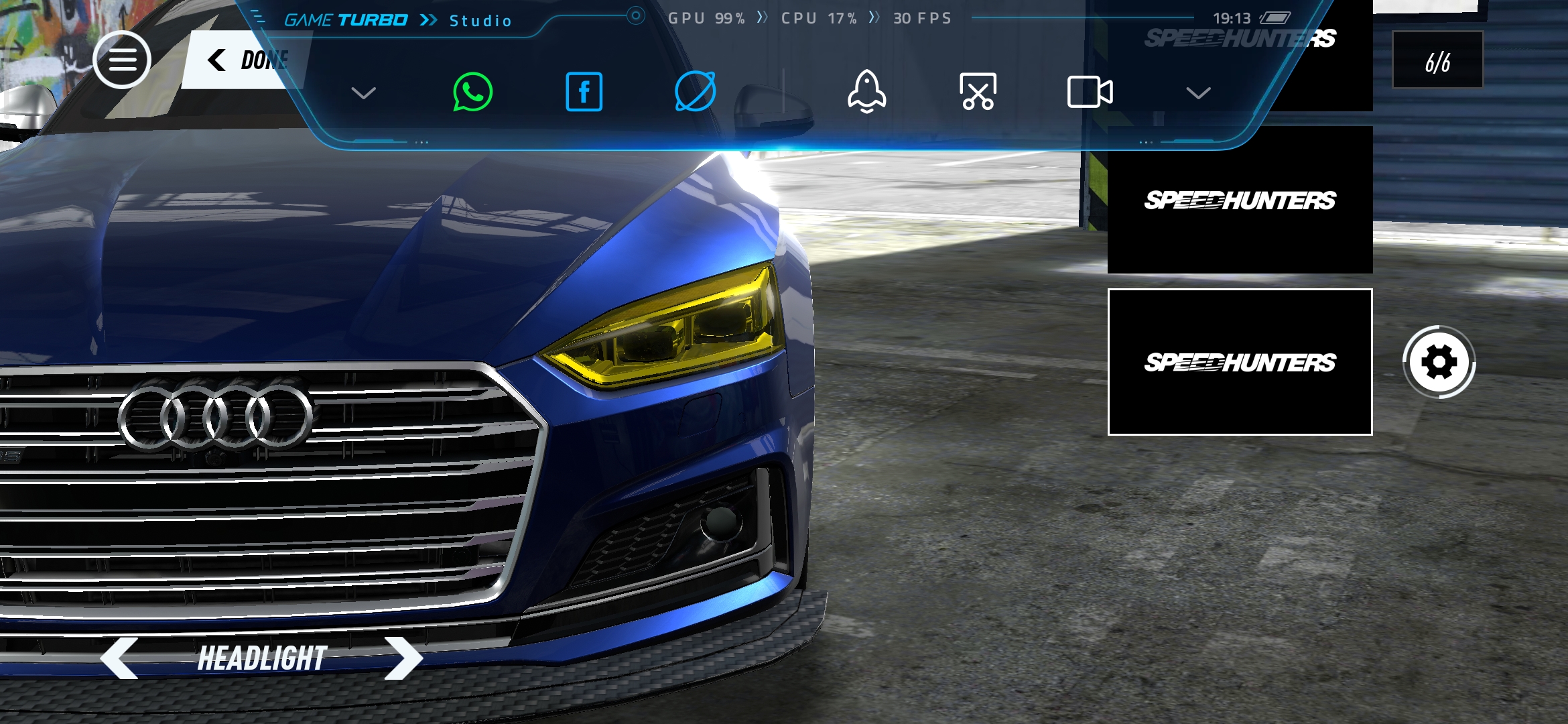Screen dimensions: 1568x724
Task: Select the selected Speedhunters decal thumbnail
Action: click(x=1240, y=362)
